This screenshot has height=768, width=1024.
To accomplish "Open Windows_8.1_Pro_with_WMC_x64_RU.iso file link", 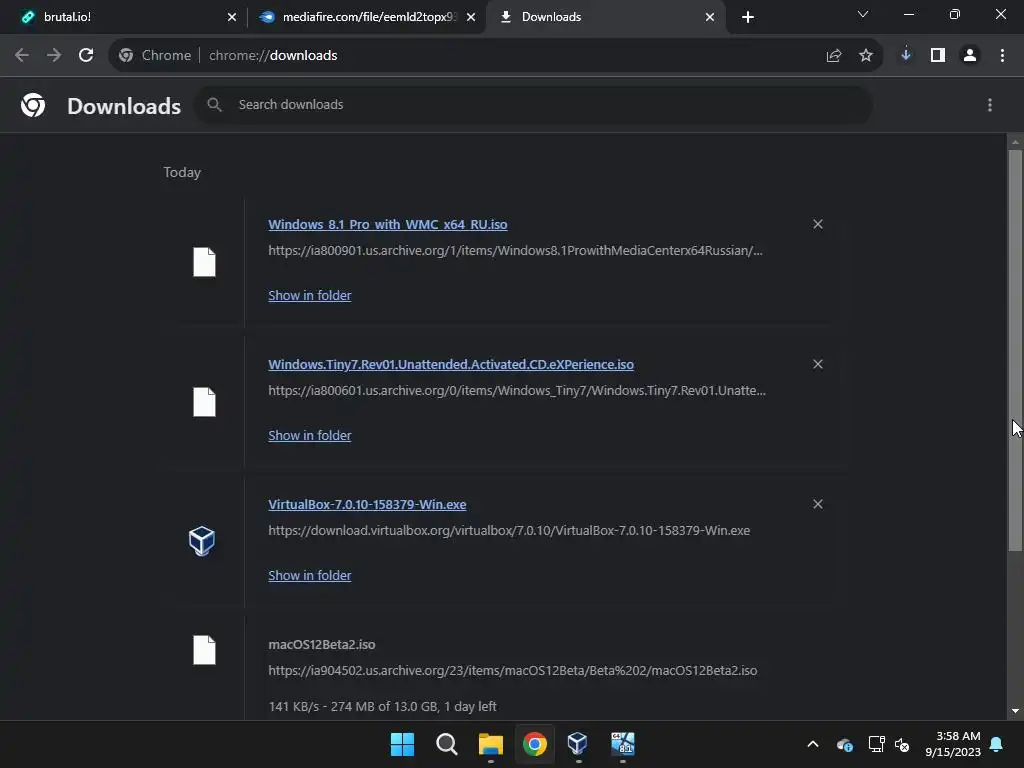I will point(388,225).
